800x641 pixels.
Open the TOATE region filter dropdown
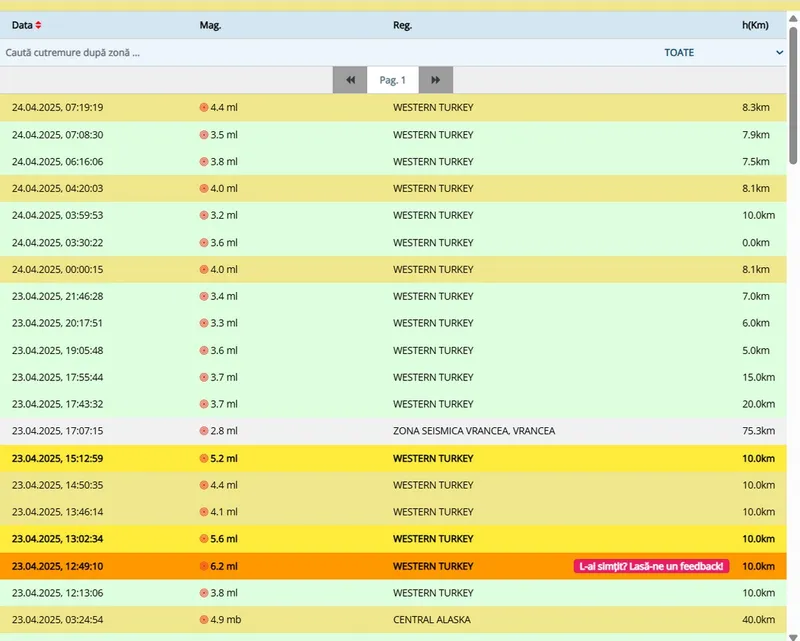click(x=723, y=53)
